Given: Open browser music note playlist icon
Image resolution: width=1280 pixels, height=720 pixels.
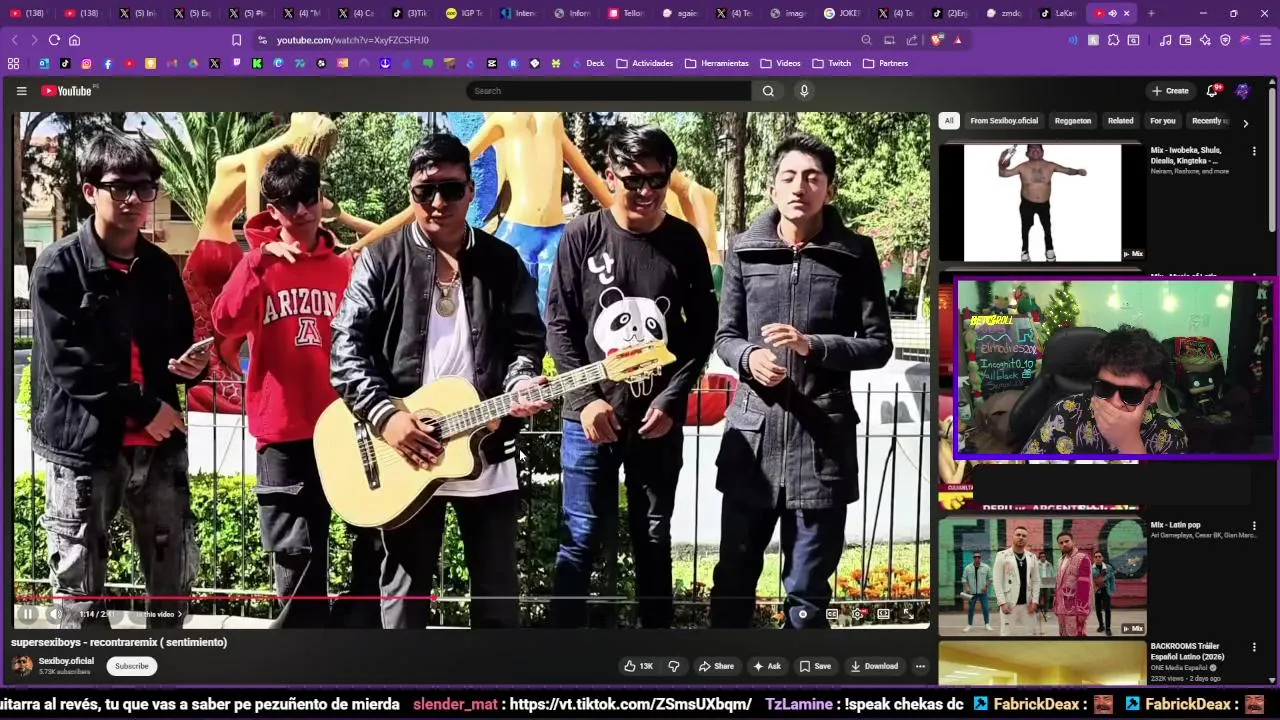Looking at the screenshot, I should coord(1165,40).
